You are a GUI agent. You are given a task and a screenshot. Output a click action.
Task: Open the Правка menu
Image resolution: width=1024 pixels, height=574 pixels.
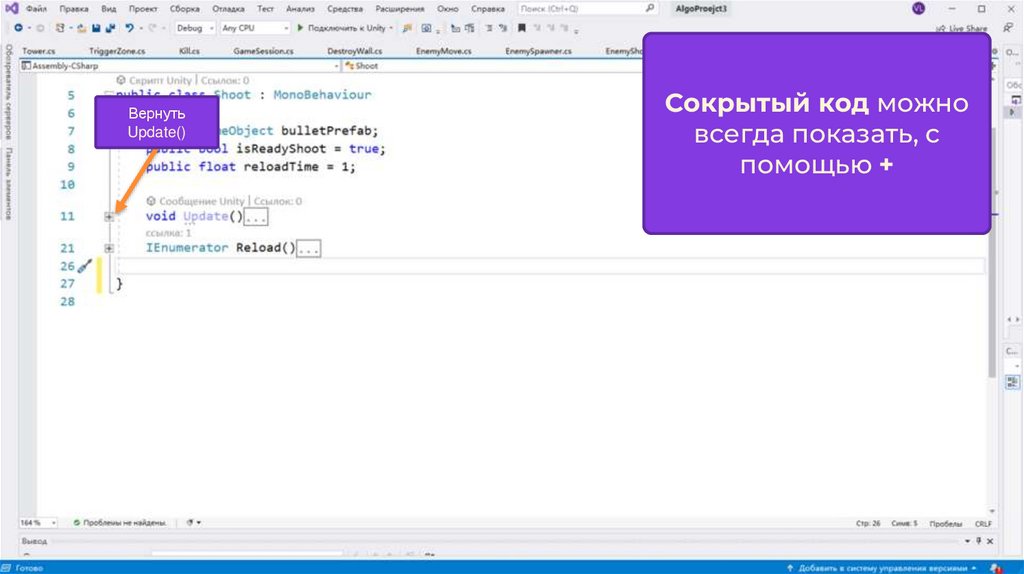[x=74, y=8]
